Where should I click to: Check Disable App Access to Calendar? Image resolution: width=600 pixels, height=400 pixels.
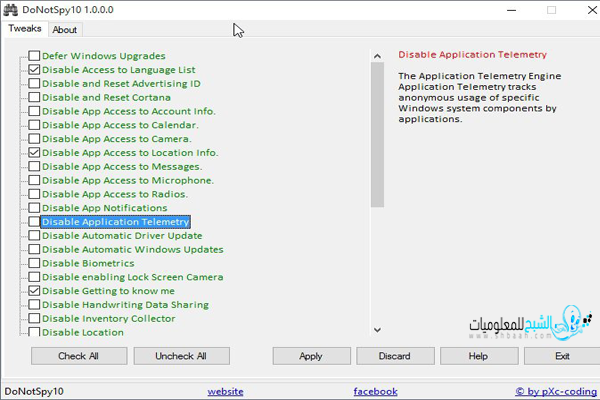[x=34, y=125]
